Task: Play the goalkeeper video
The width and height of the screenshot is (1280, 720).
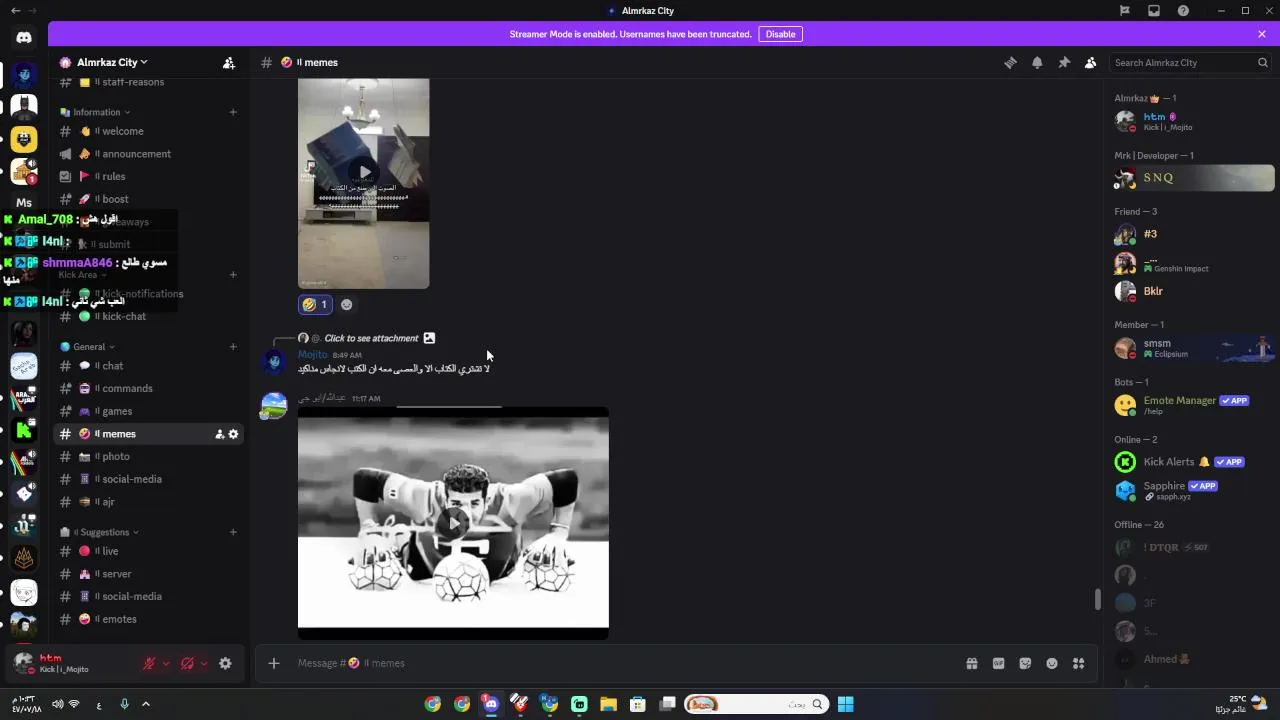Action: (453, 522)
